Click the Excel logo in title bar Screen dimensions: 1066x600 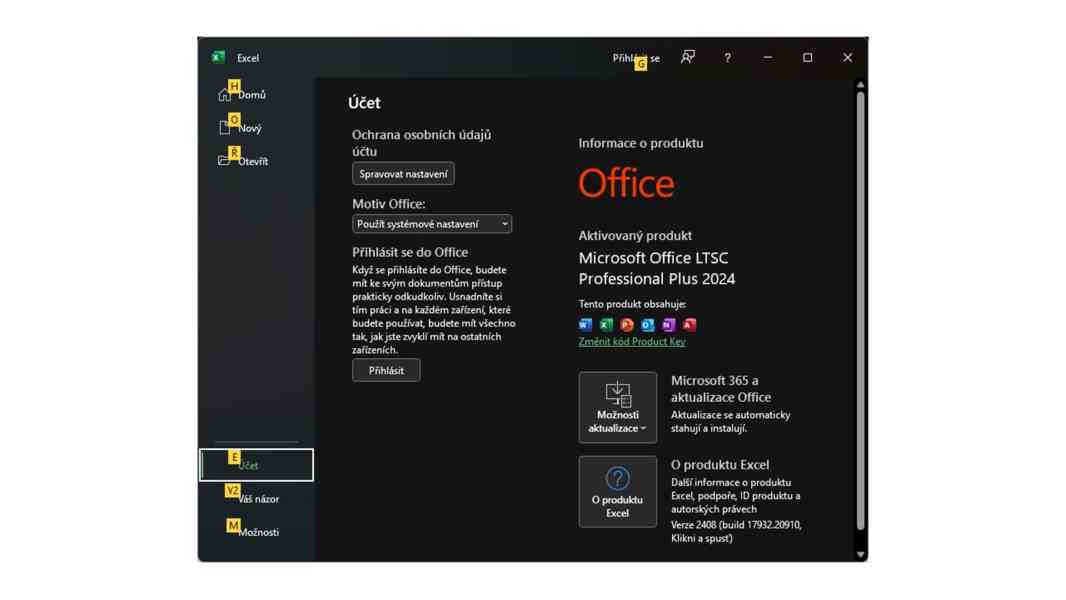218,57
